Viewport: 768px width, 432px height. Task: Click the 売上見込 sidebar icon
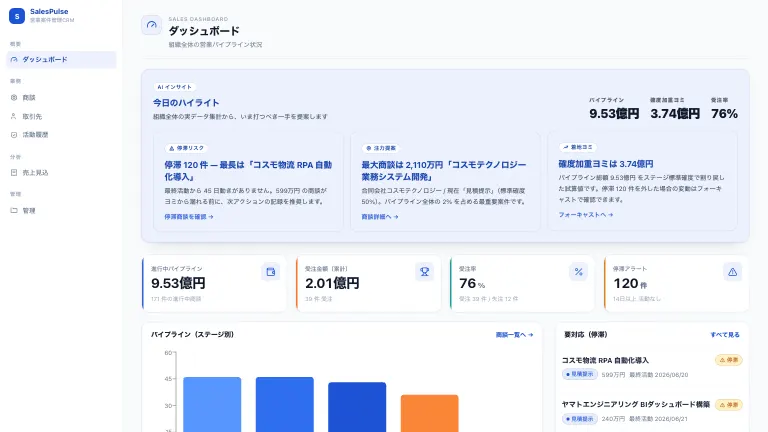pyautogui.click(x=14, y=172)
